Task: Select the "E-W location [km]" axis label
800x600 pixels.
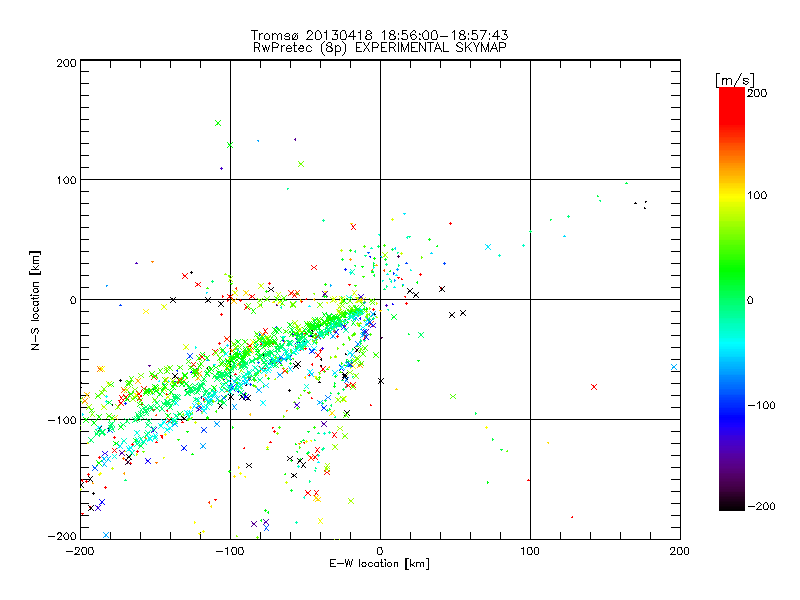Action: tap(379, 563)
